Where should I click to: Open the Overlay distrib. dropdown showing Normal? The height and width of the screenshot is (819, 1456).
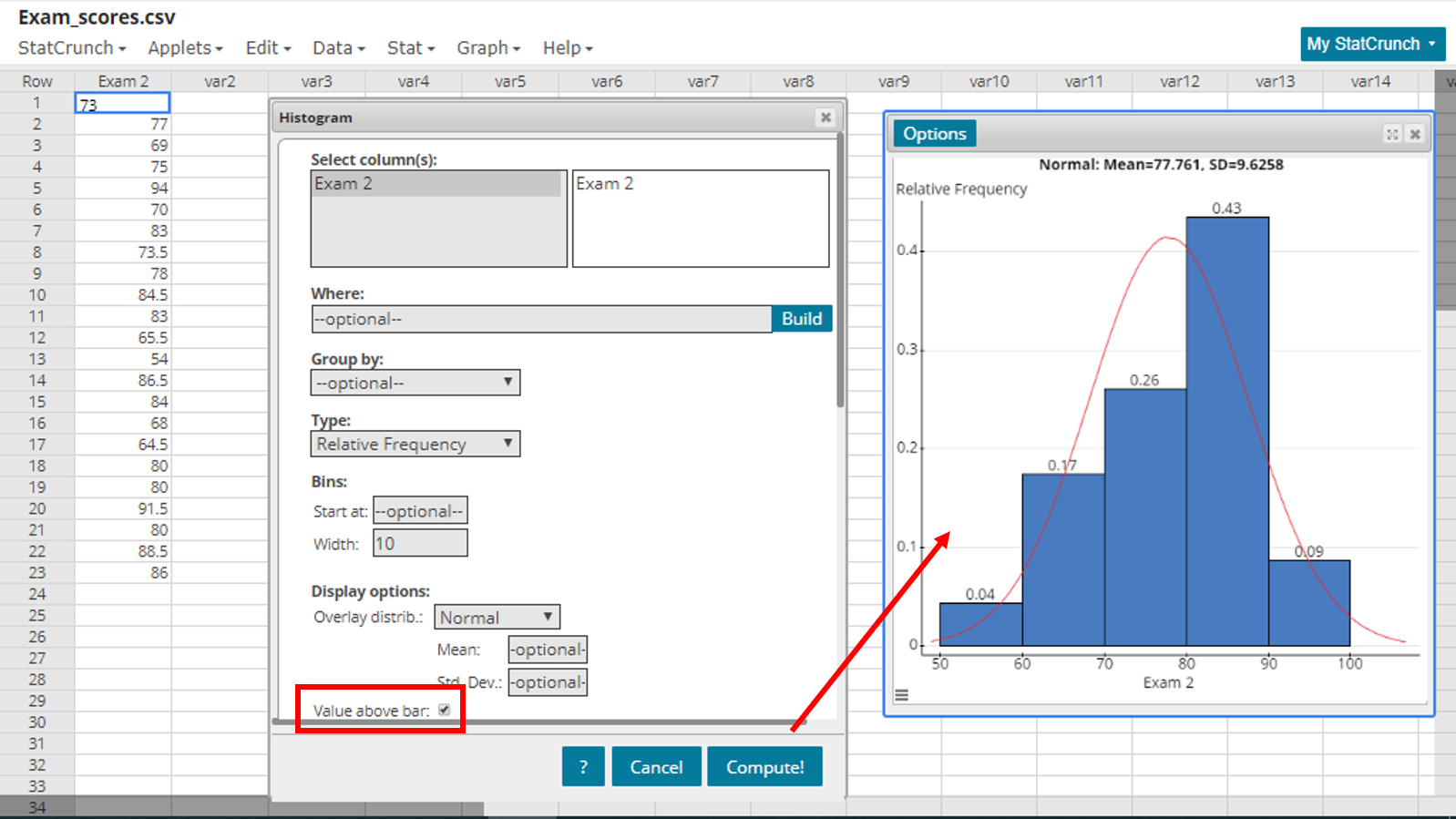coord(497,617)
